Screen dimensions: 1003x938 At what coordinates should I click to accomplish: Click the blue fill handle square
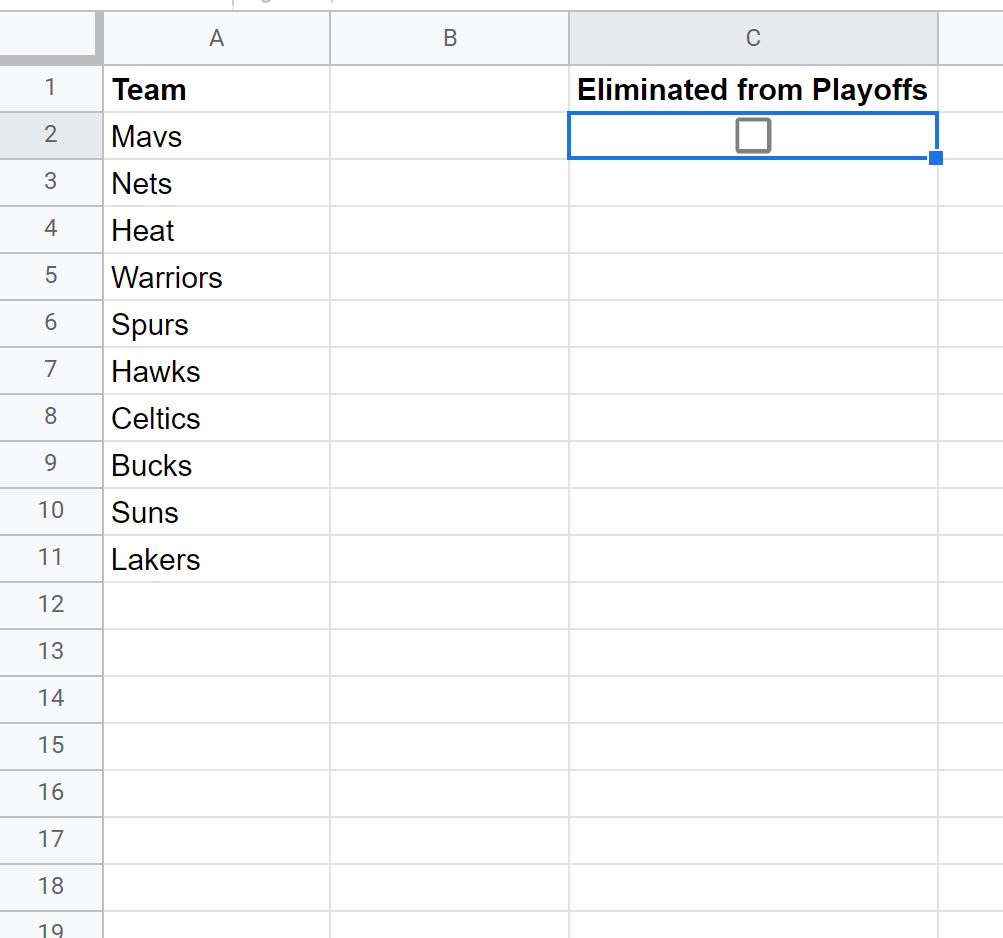pos(935,157)
